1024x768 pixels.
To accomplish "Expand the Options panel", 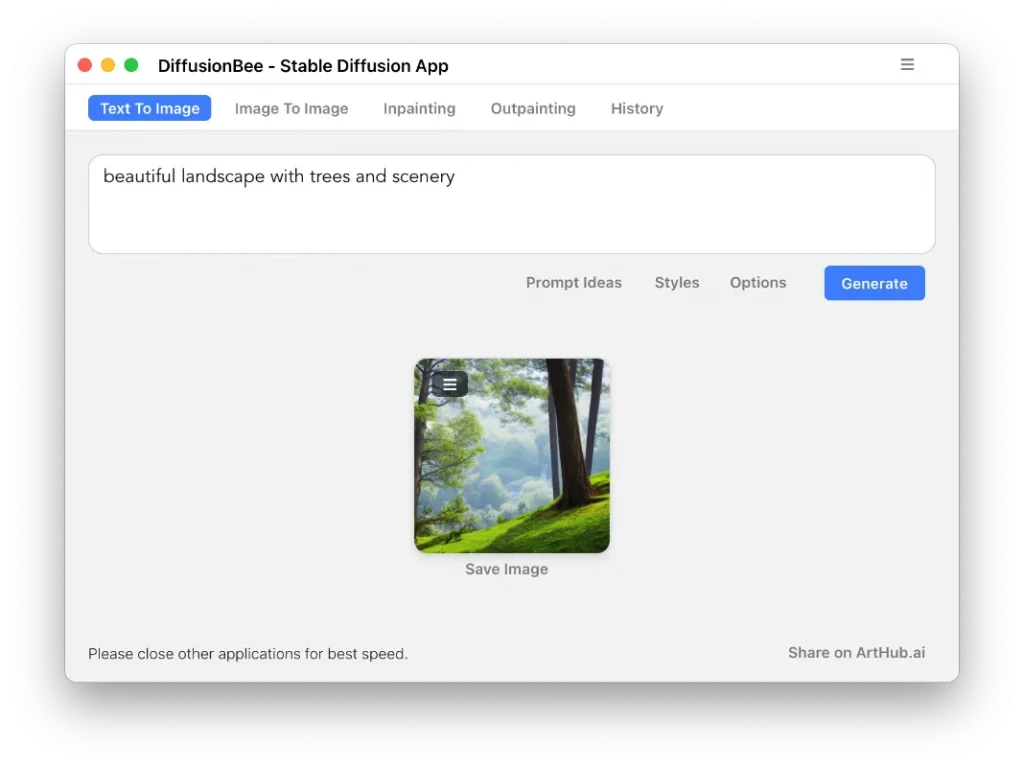I will point(758,283).
